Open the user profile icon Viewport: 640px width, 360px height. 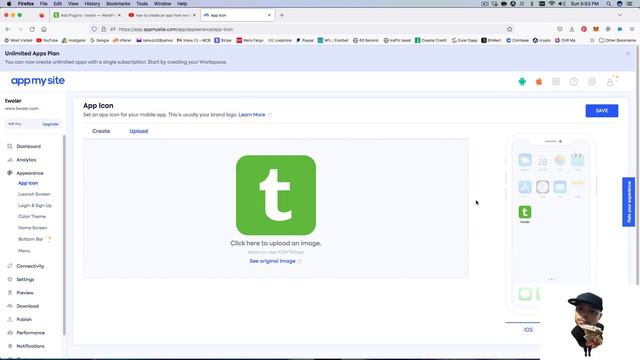pyautogui.click(x=610, y=82)
